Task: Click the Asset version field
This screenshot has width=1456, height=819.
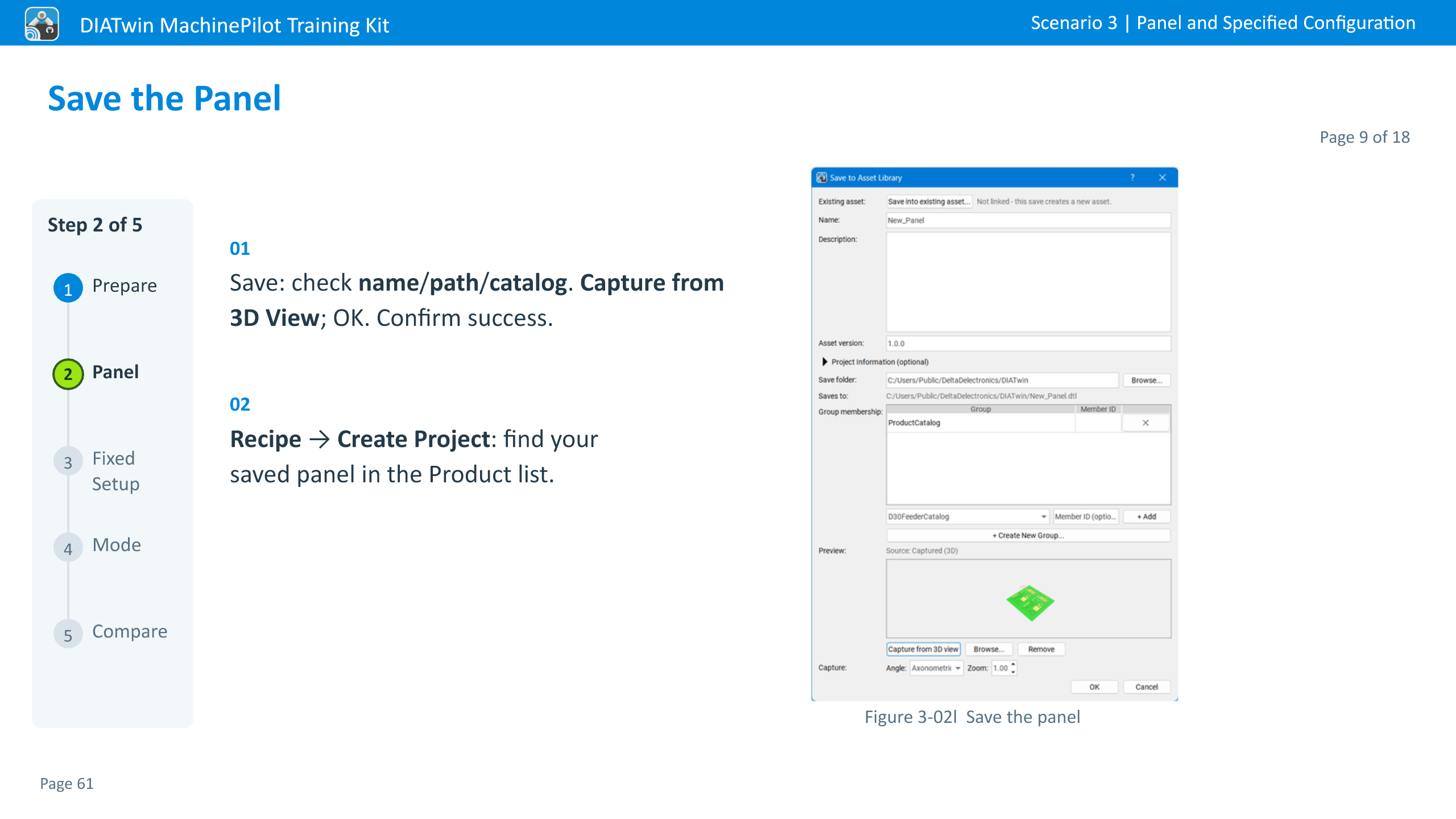Action: point(1028,344)
